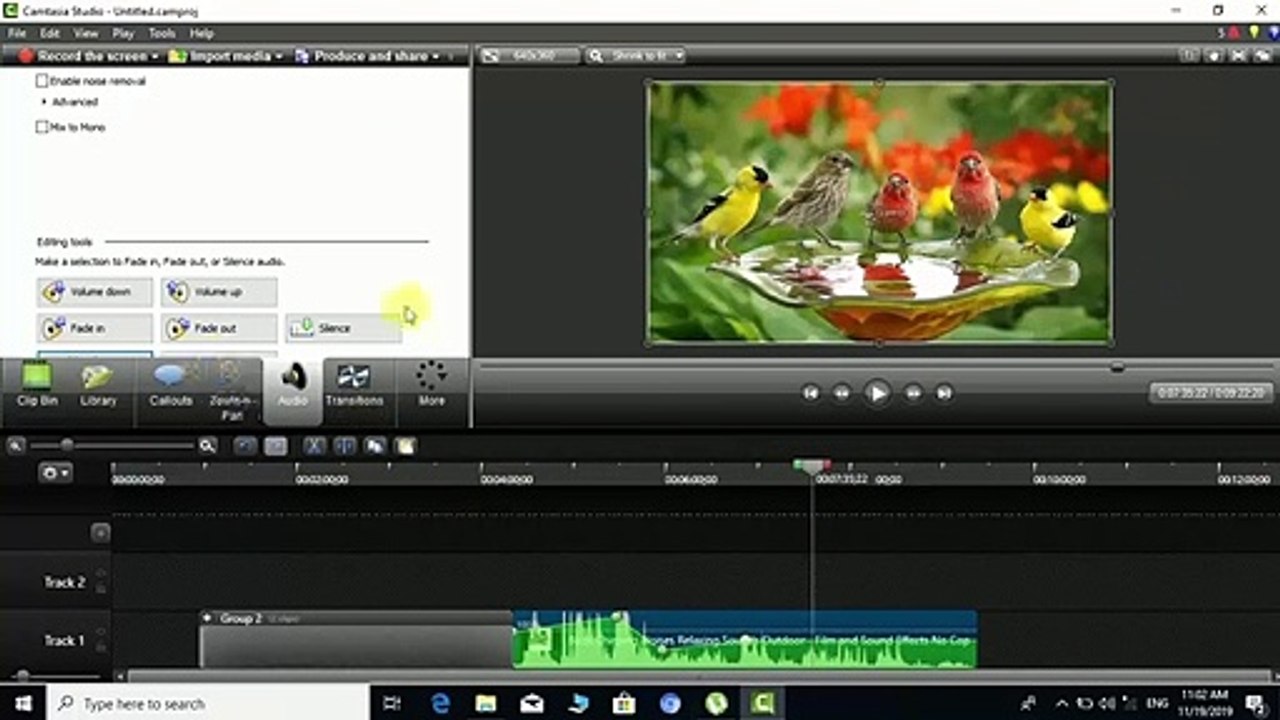This screenshot has height=720, width=1280.
Task: Click the editing dimensions button
Action: coord(529,56)
